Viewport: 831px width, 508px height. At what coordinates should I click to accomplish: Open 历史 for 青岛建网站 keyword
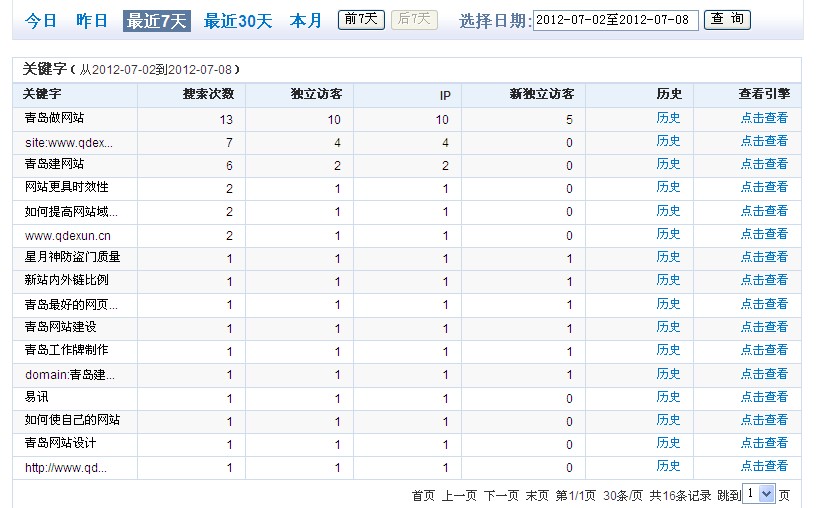click(668, 164)
